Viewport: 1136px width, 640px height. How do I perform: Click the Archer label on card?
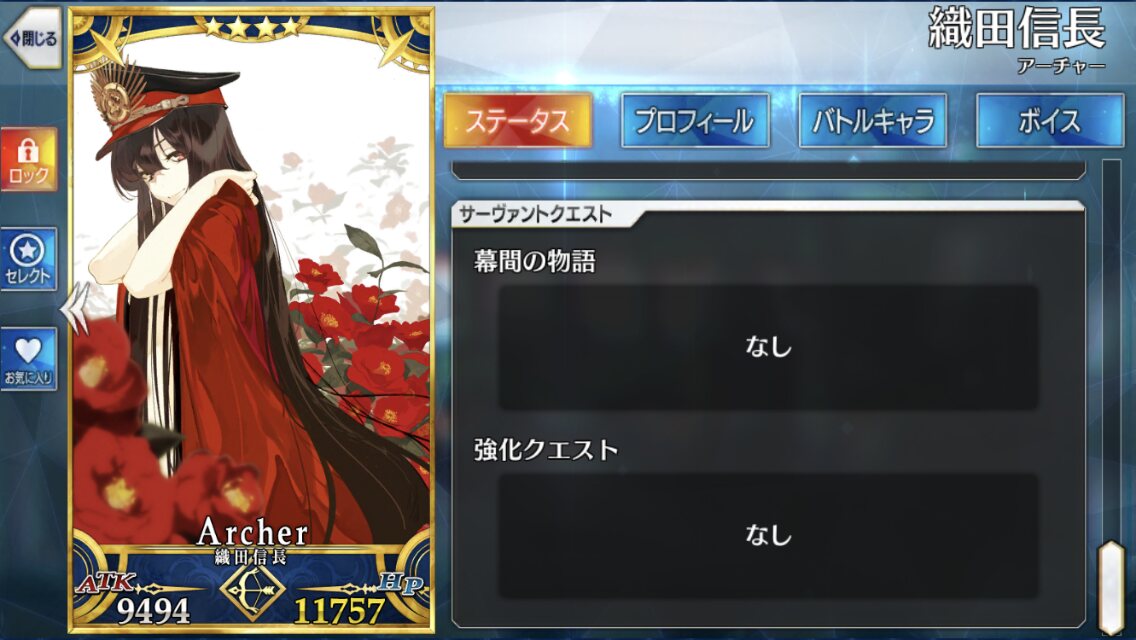click(x=252, y=532)
